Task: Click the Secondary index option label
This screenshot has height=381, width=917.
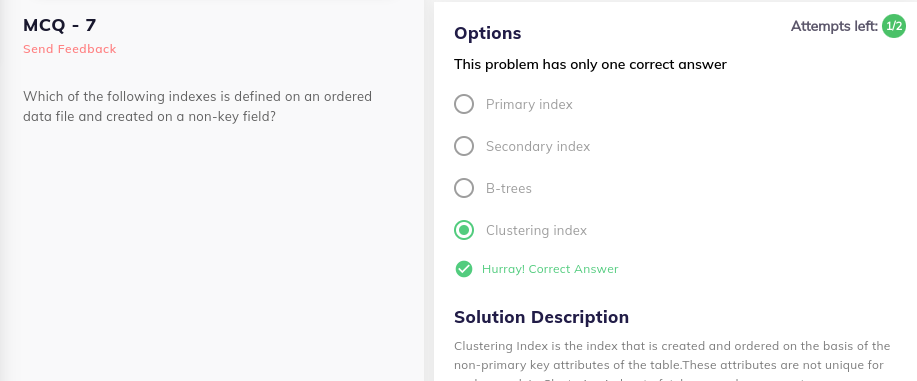Action: [538, 146]
